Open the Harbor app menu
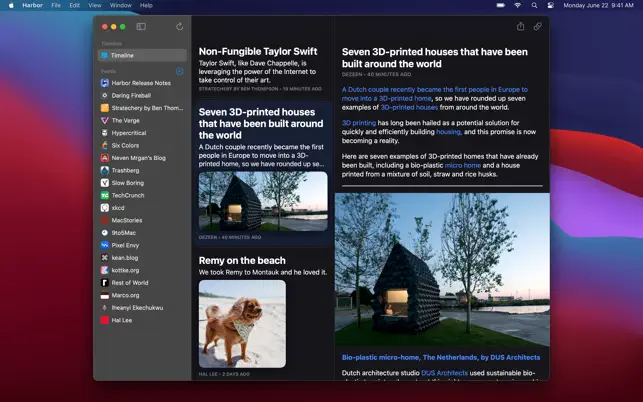This screenshot has height=402, width=643. [32, 5]
